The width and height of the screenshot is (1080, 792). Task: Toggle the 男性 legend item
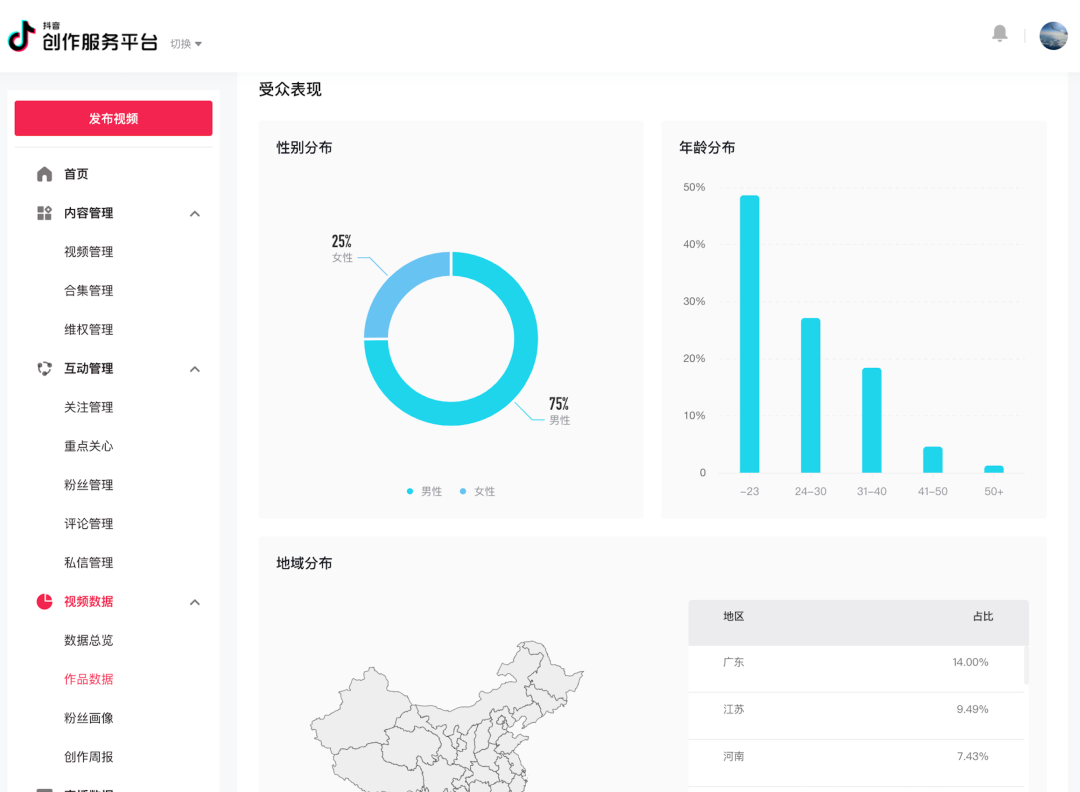tap(424, 491)
